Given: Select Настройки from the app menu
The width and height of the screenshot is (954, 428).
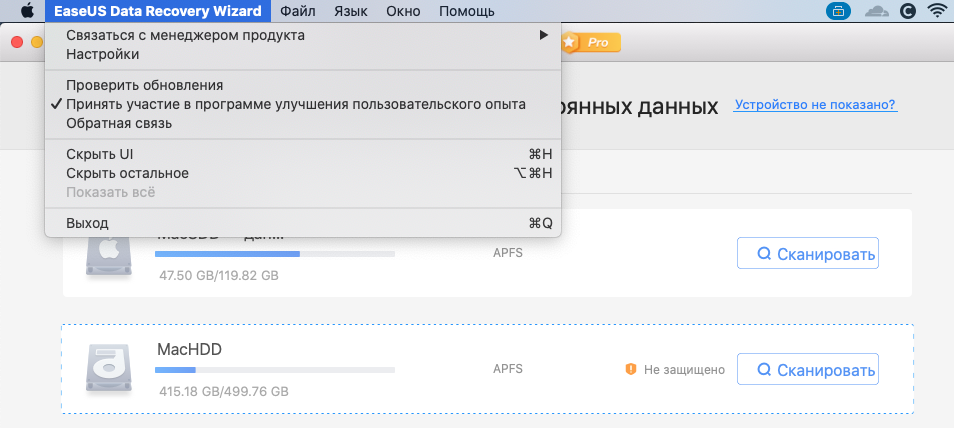Looking at the screenshot, I should (102, 54).
